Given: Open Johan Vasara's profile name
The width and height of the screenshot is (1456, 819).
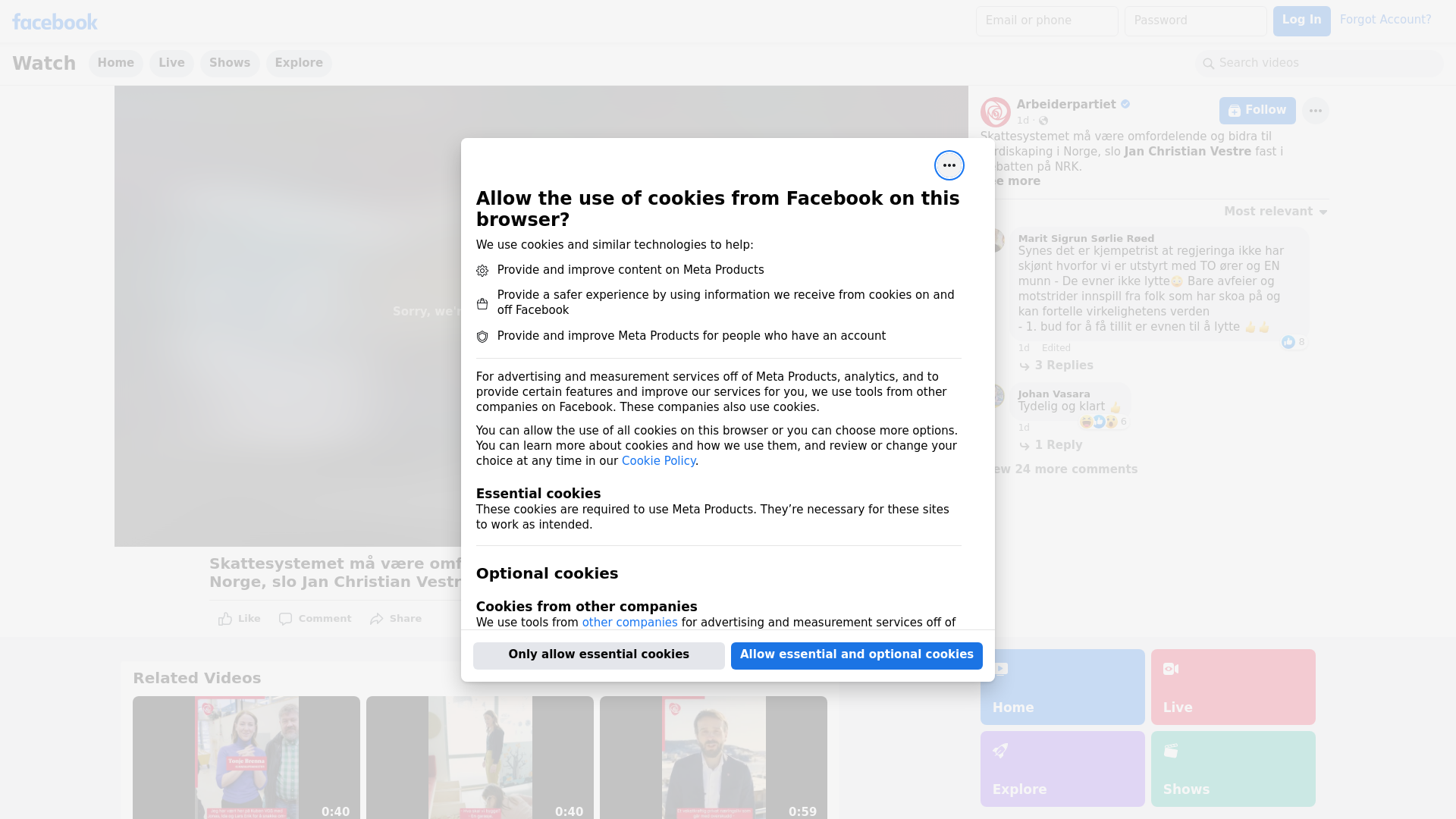Looking at the screenshot, I should (x=1053, y=394).
